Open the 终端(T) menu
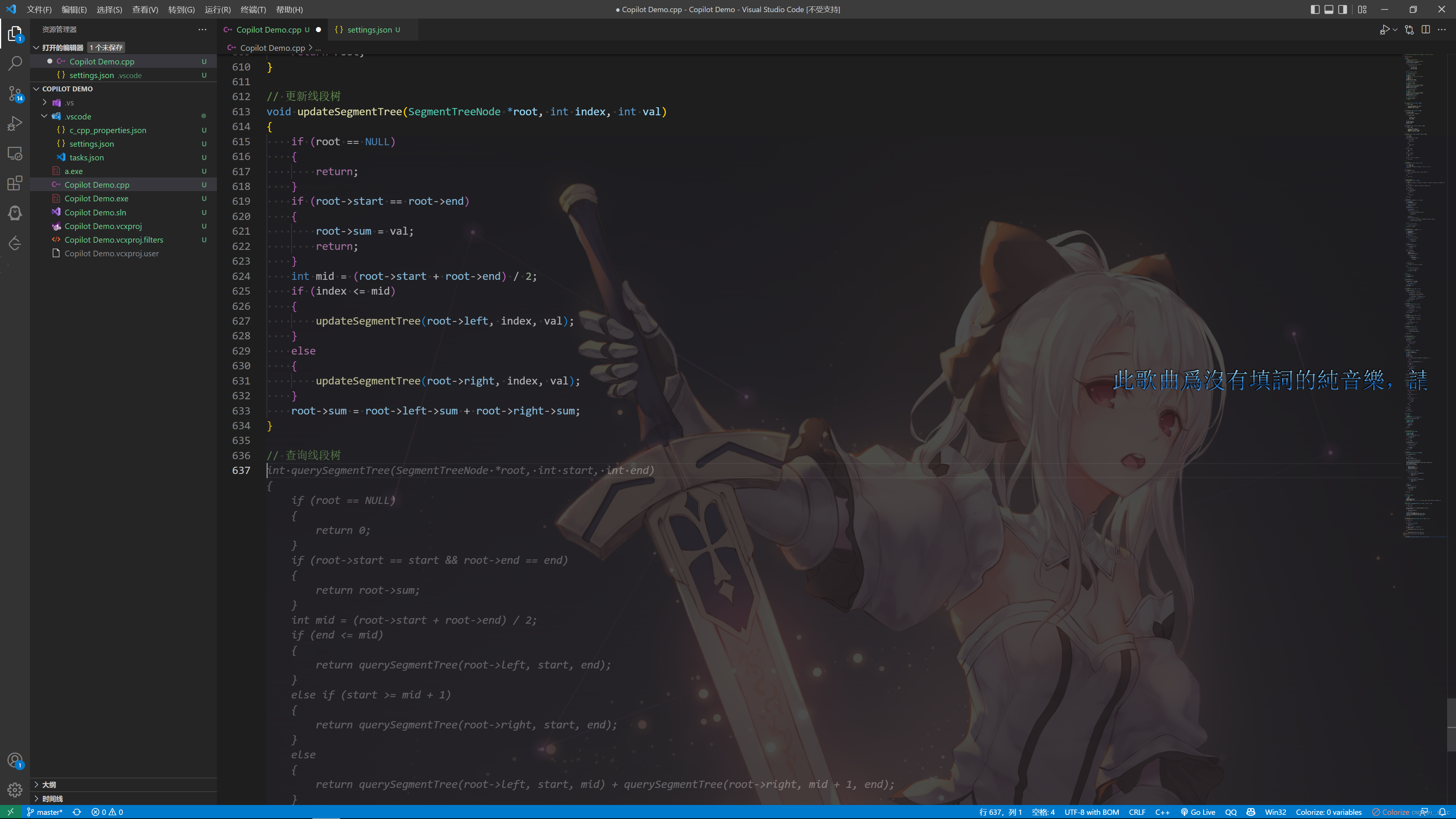 [253, 9]
